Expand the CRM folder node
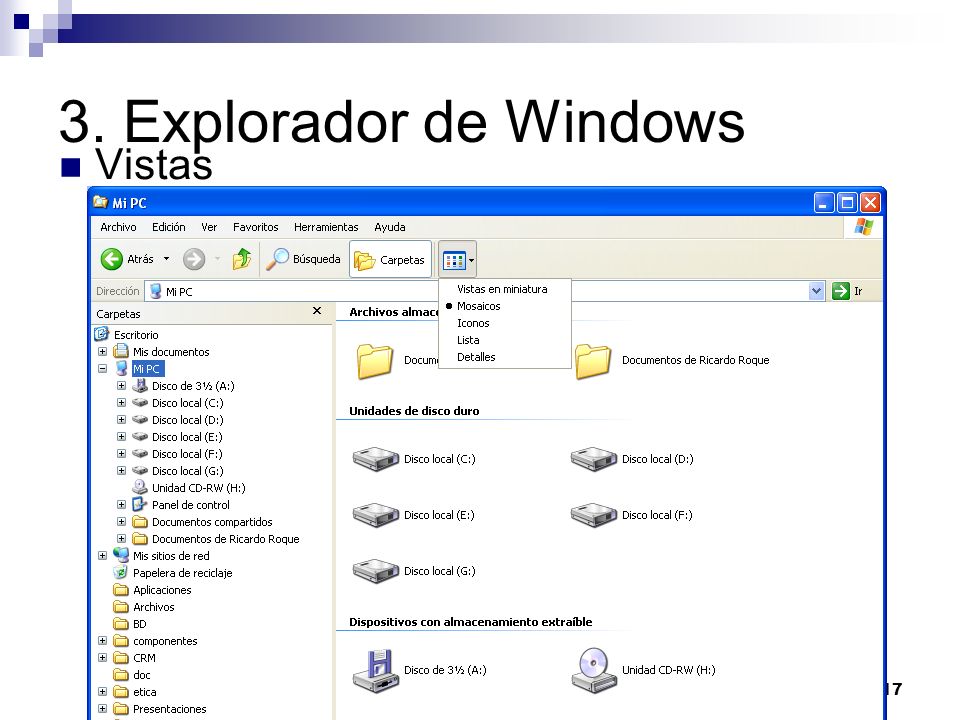960x720 pixels. click(102, 658)
